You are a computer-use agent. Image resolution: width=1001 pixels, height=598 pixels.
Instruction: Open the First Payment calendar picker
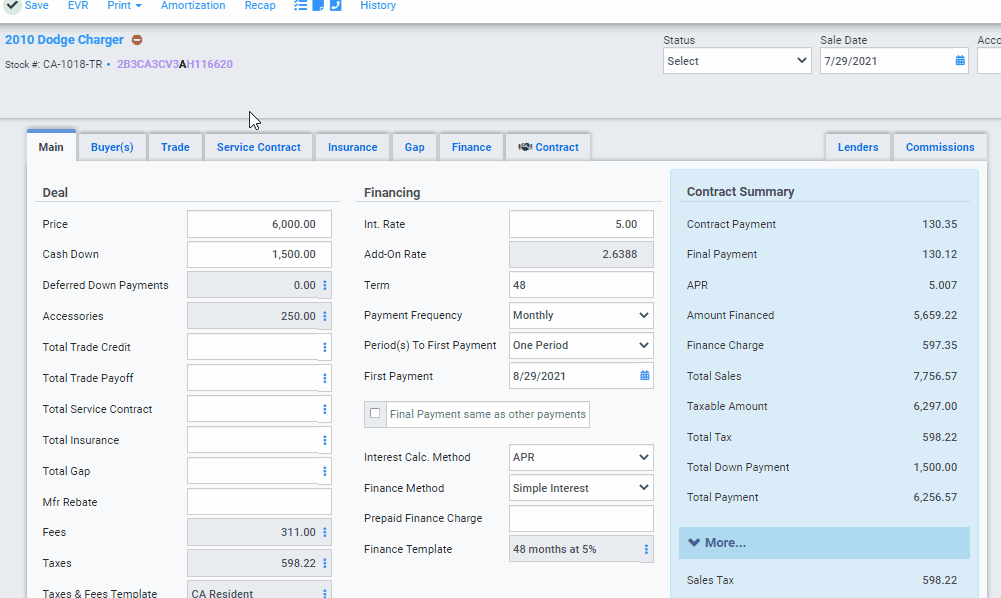tap(645, 376)
